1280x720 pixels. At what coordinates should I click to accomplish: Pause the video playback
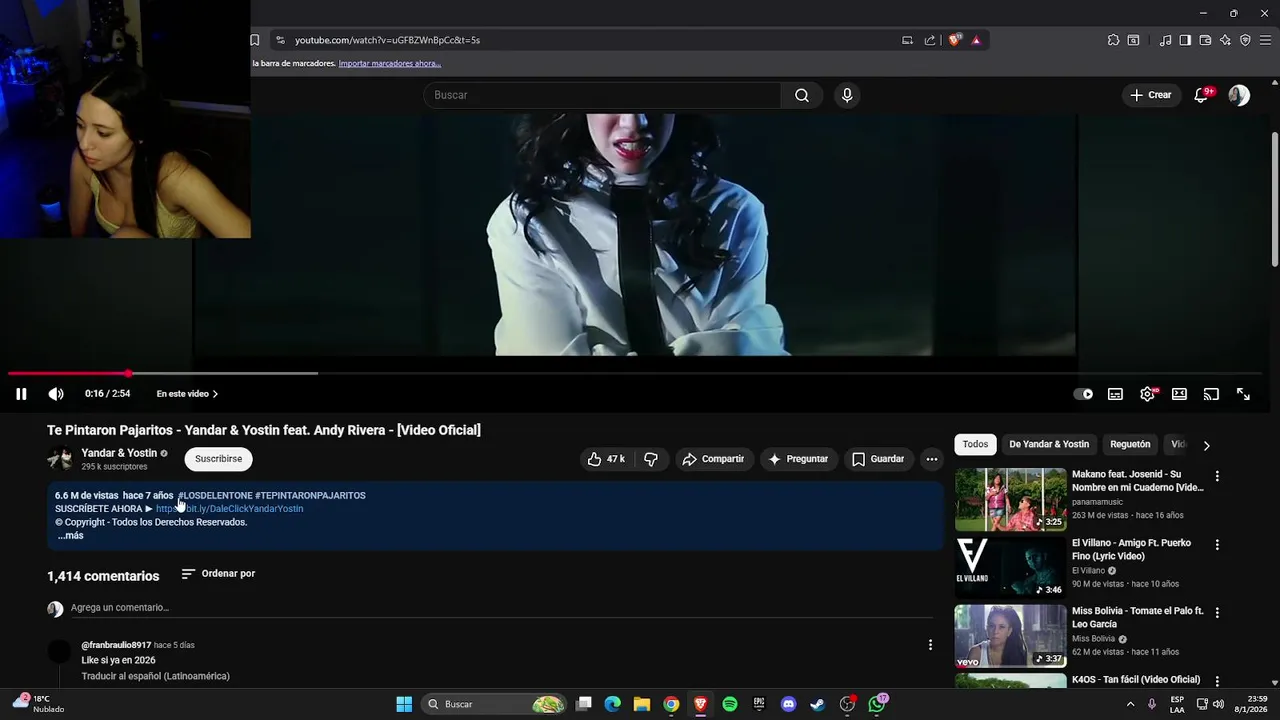(21, 394)
